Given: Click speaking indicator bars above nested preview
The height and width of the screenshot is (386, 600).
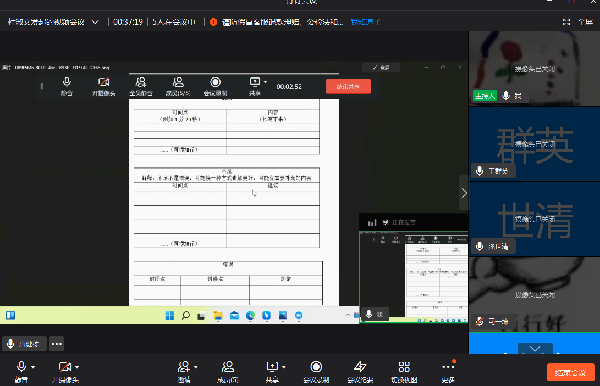Looking at the screenshot, I should (372, 223).
